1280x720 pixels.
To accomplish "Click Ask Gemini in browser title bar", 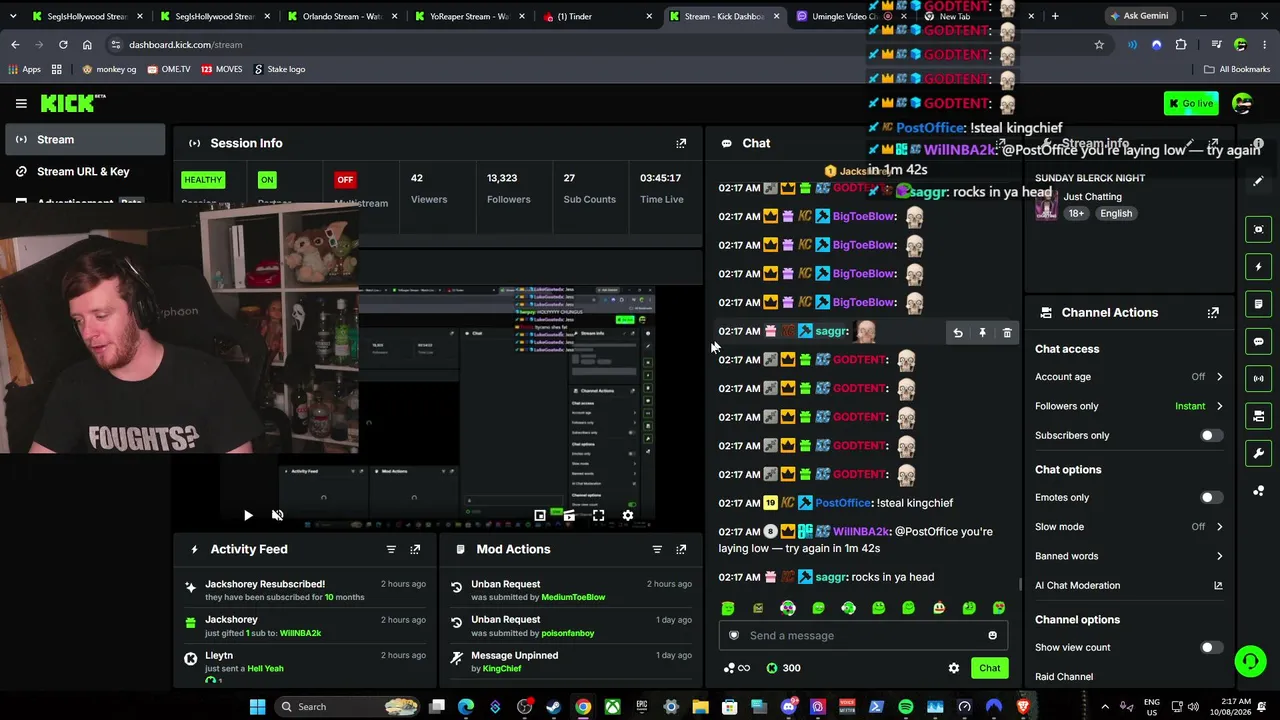I will [1139, 16].
